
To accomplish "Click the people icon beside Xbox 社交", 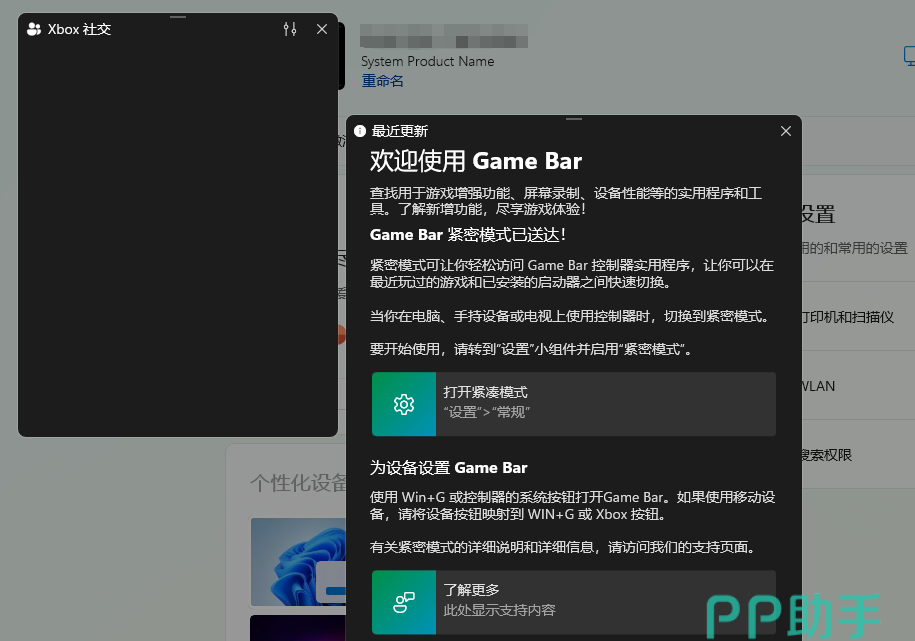I will (x=34, y=30).
